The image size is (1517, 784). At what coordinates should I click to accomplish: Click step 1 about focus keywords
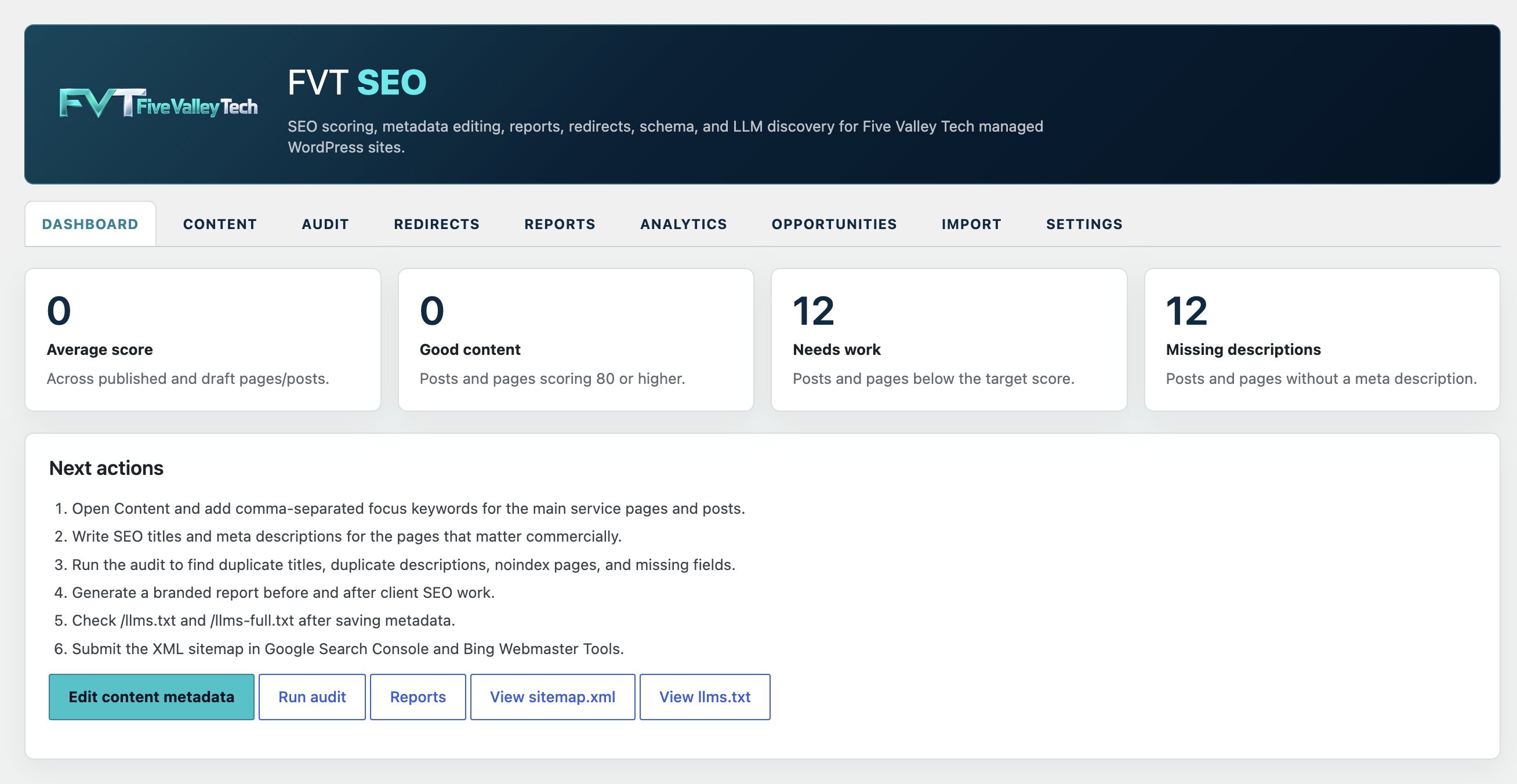point(400,509)
